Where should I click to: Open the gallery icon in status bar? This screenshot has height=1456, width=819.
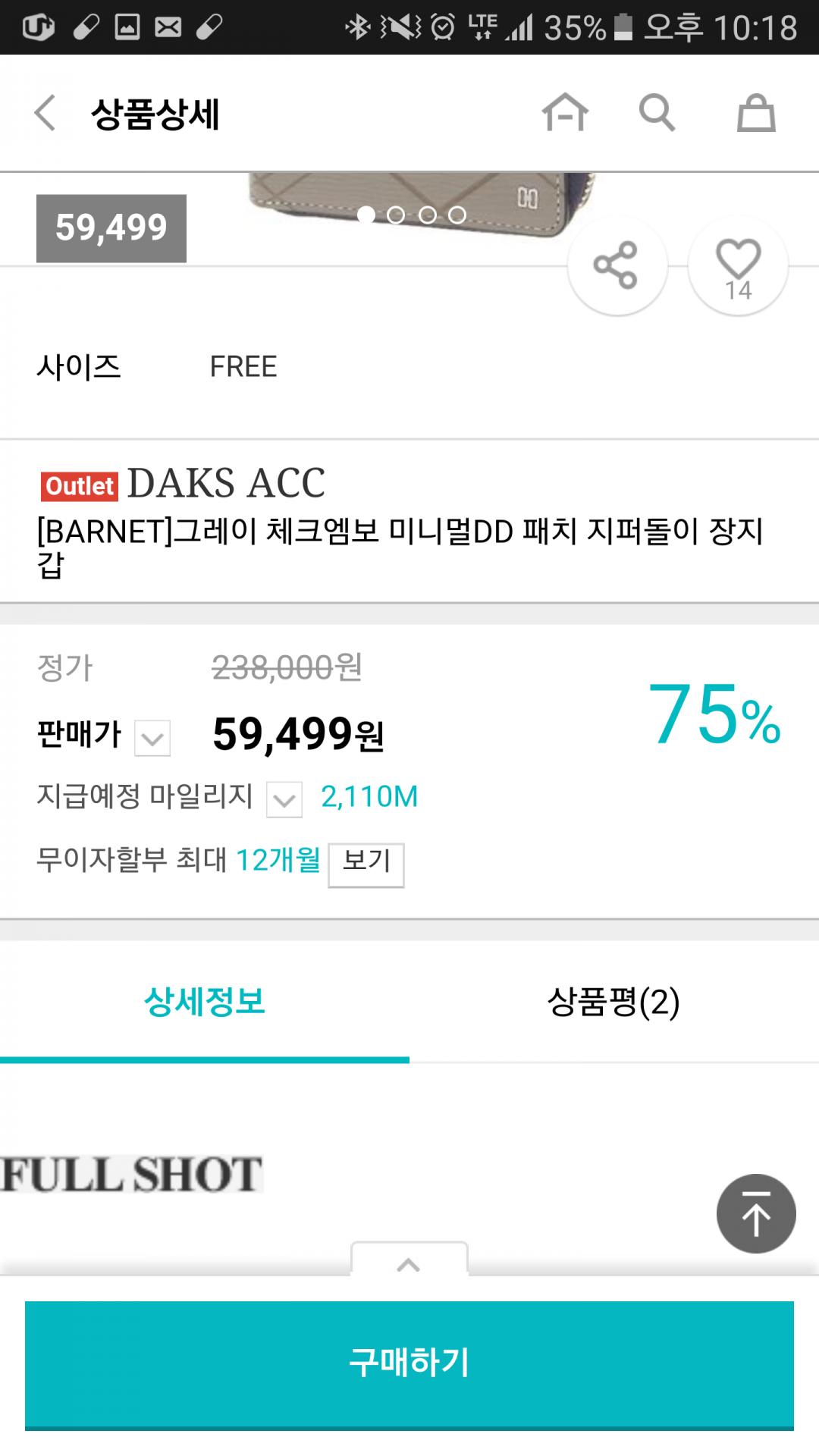coord(127,27)
